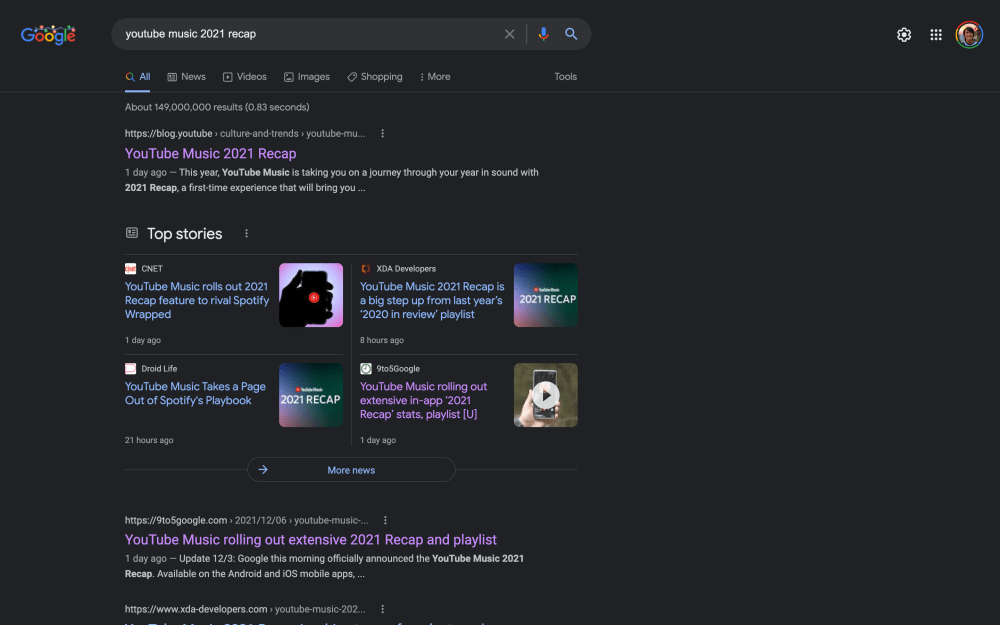Open options menu for Top stories
This screenshot has width=1000, height=625.
tap(246, 234)
